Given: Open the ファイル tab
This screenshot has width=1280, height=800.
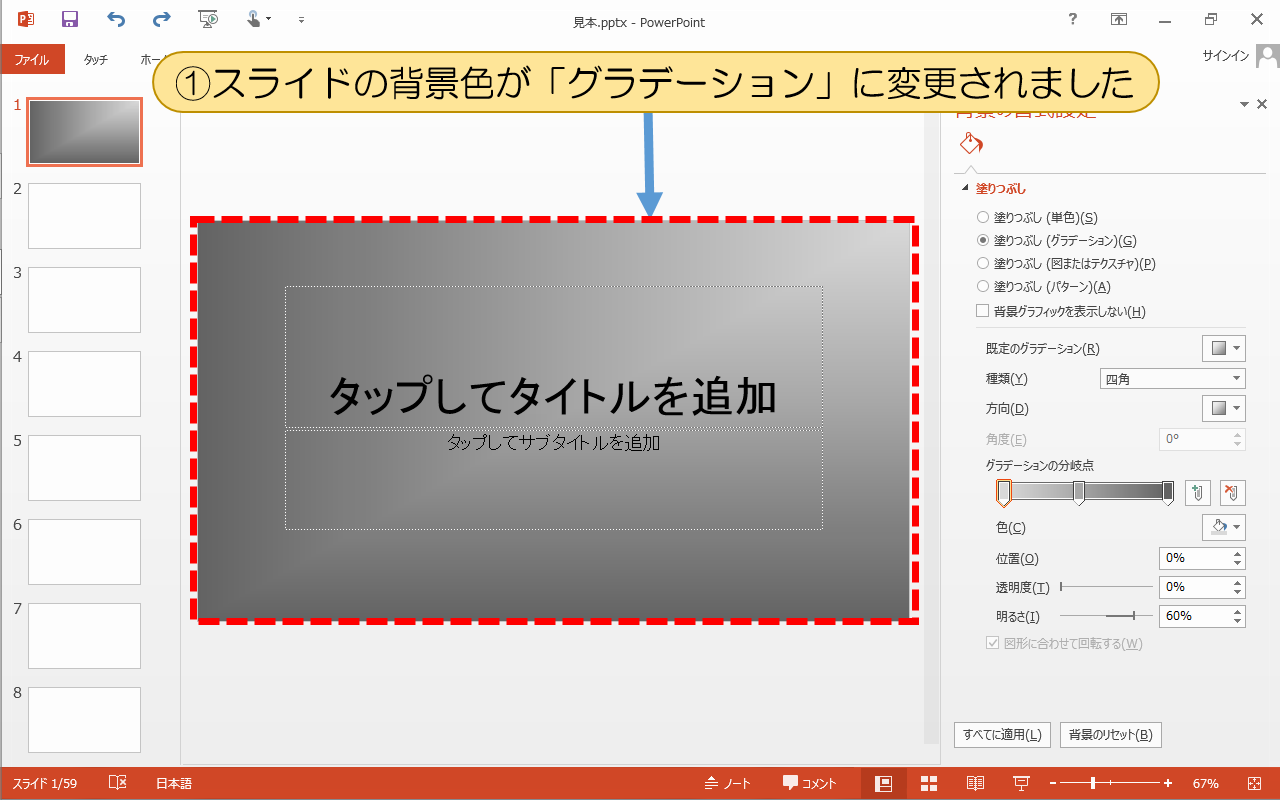Looking at the screenshot, I should point(32,59).
